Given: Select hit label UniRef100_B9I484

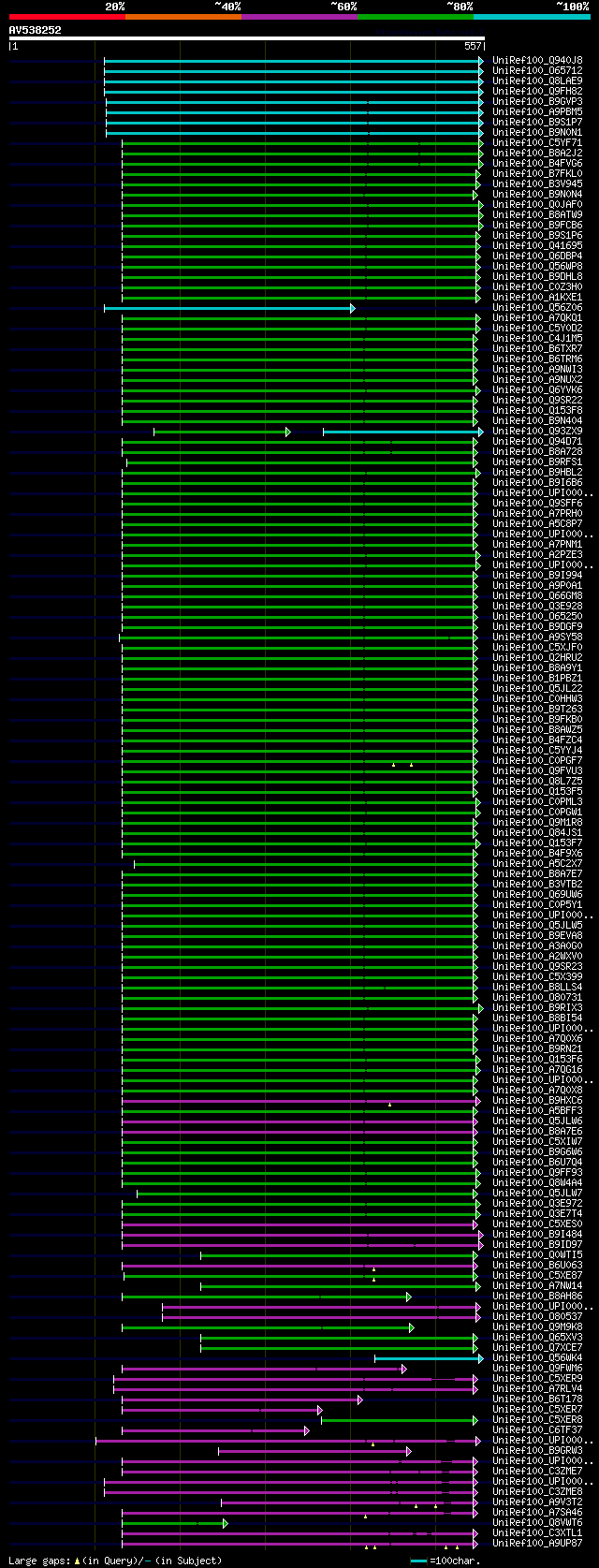Looking at the screenshot, I should pyautogui.click(x=537, y=1234).
